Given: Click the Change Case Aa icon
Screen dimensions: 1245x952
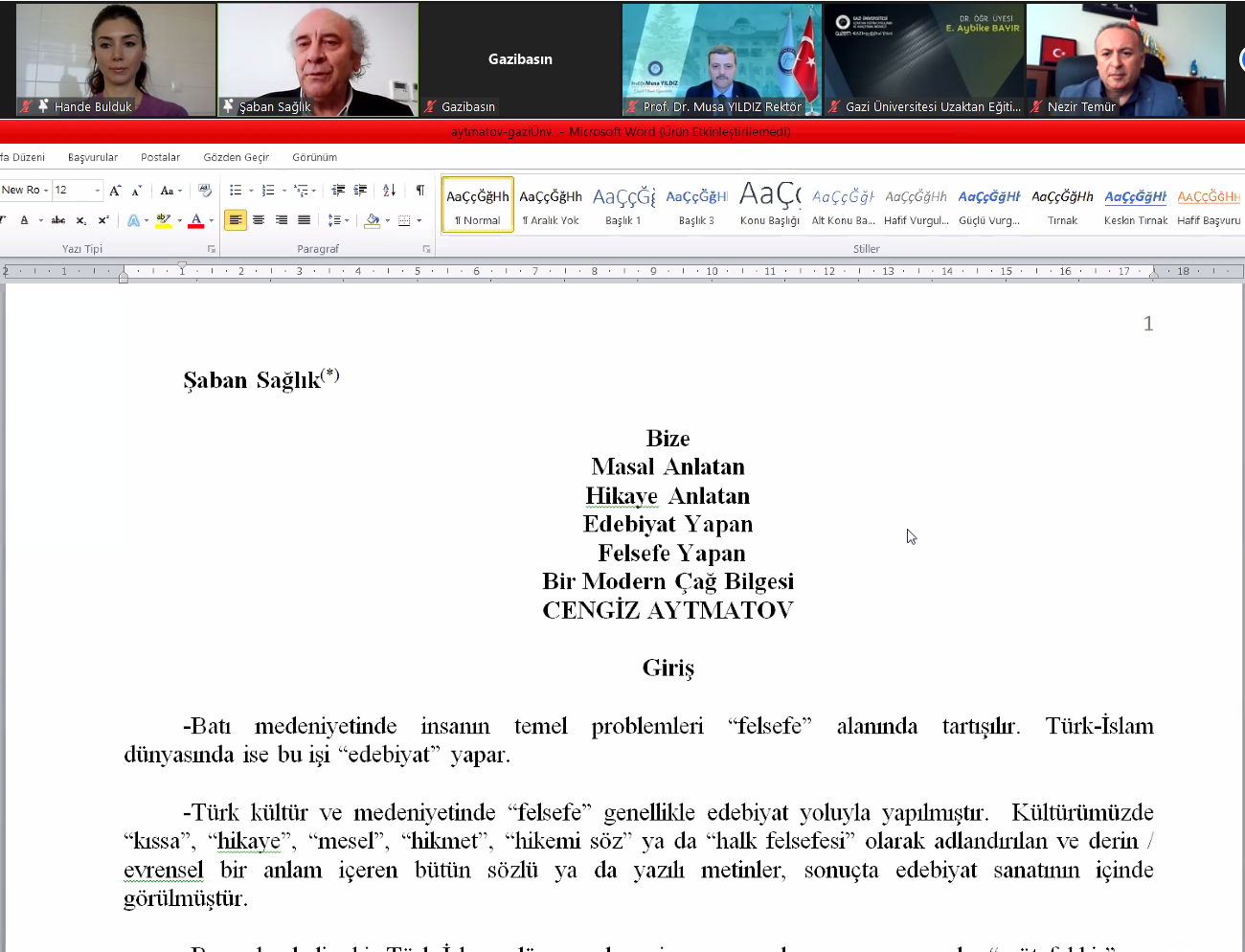Looking at the screenshot, I should tap(167, 191).
